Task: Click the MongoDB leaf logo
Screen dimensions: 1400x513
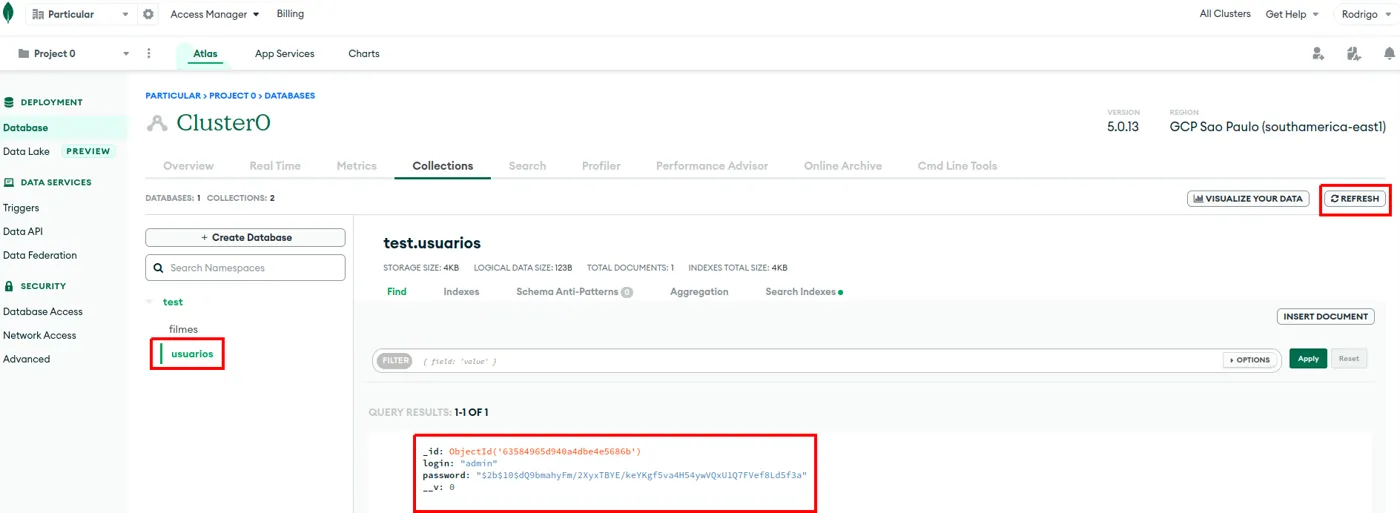Action: click(x=8, y=14)
